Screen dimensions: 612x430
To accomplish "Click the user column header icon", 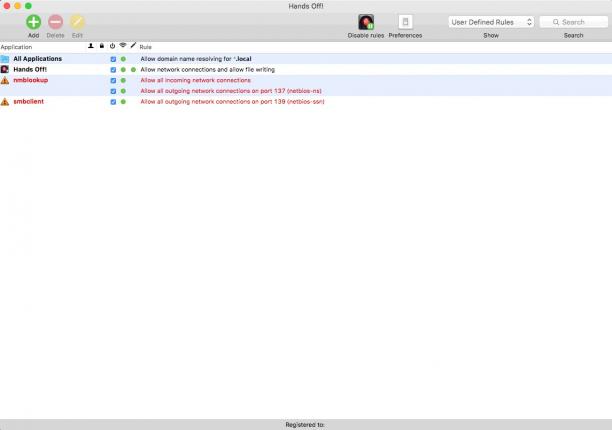I will click(91, 46).
